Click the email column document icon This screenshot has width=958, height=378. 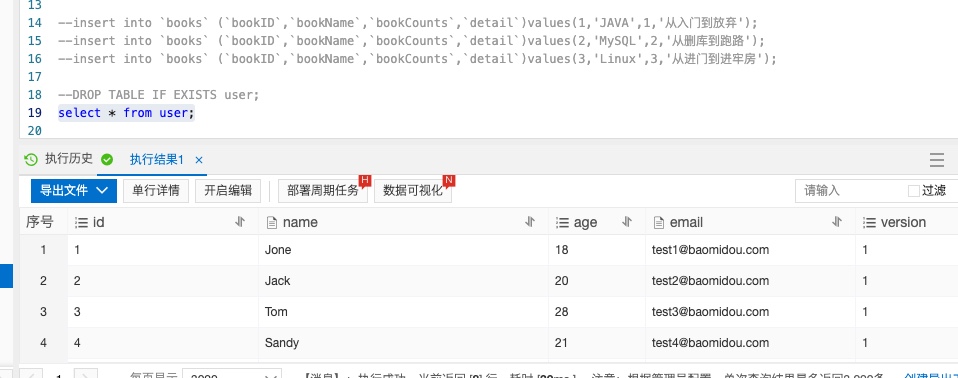coord(659,223)
